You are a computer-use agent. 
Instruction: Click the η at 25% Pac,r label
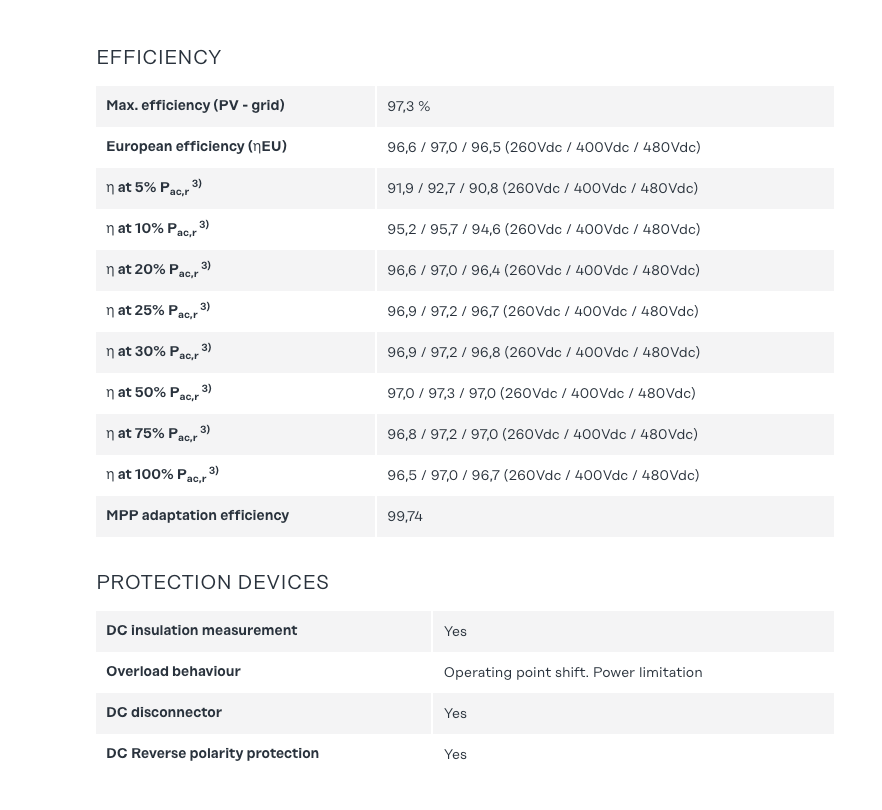[158, 311]
